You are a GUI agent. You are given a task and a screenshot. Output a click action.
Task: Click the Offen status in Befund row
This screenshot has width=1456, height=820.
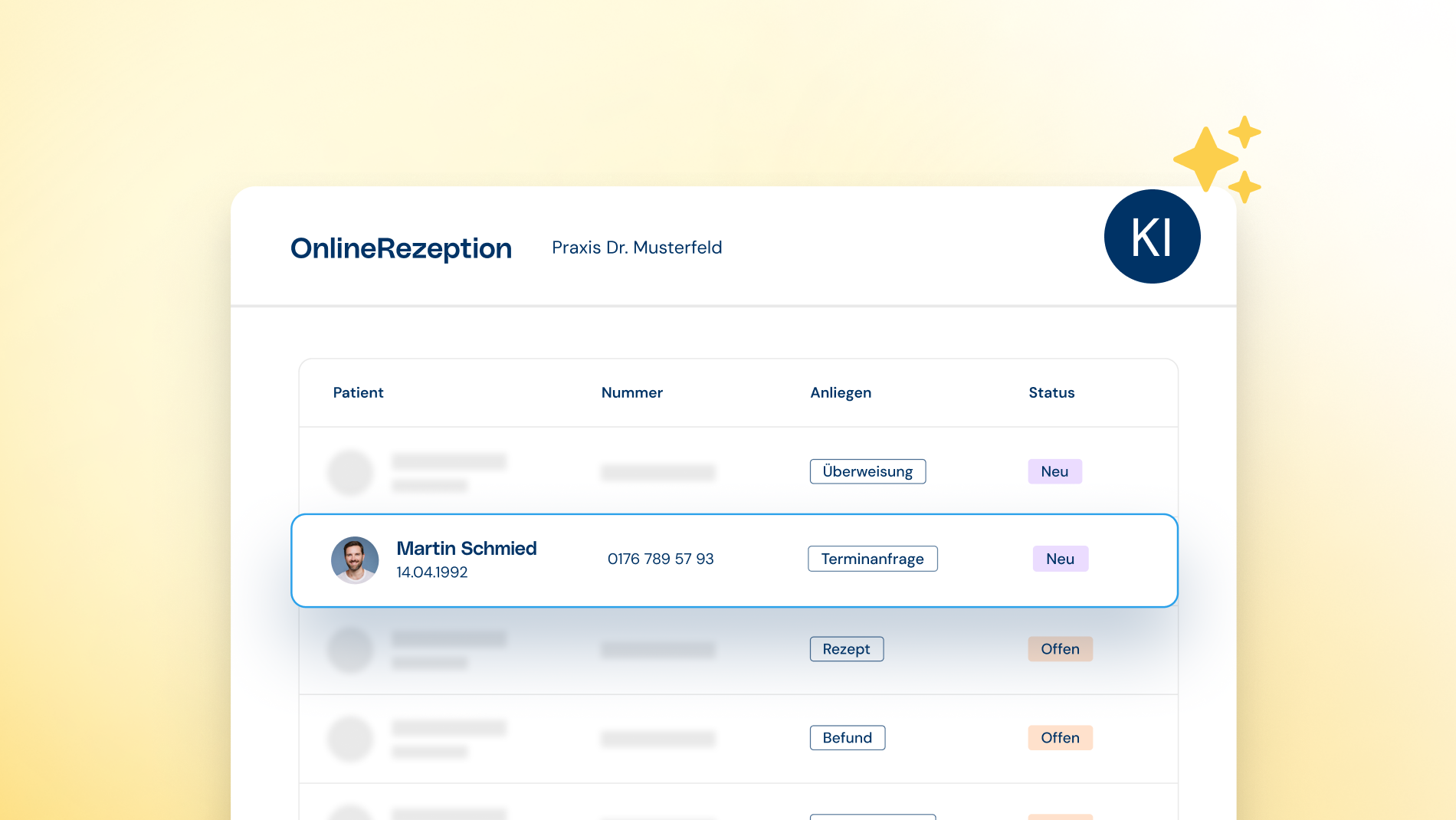1060,738
